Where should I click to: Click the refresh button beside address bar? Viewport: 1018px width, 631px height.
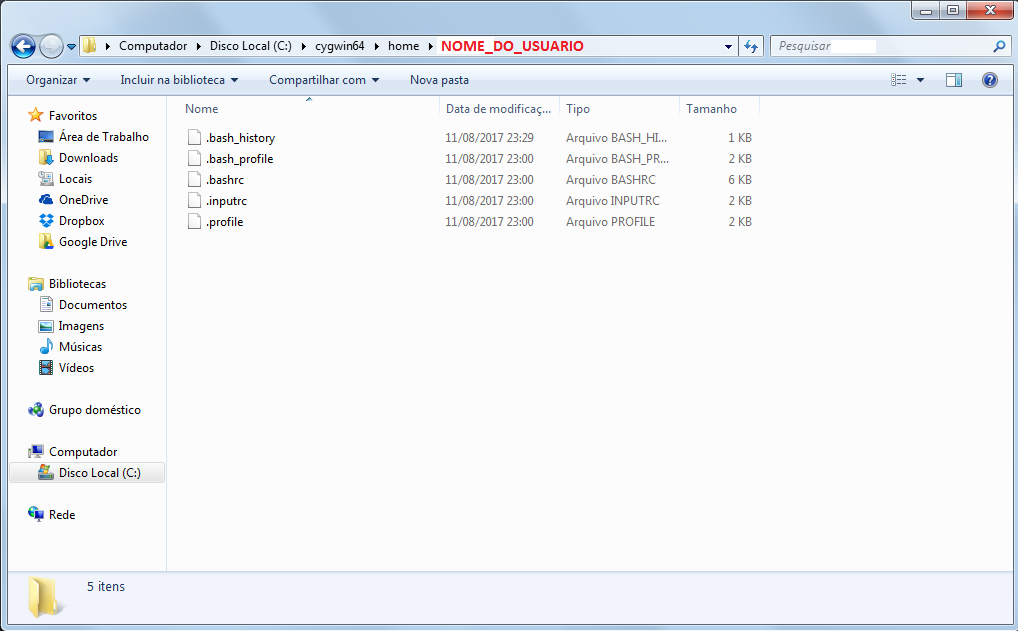(x=752, y=46)
